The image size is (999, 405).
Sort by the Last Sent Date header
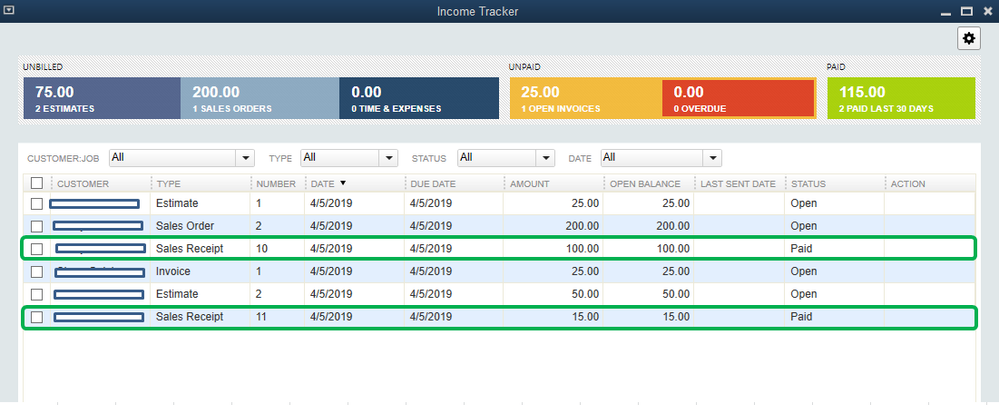pyautogui.click(x=738, y=184)
